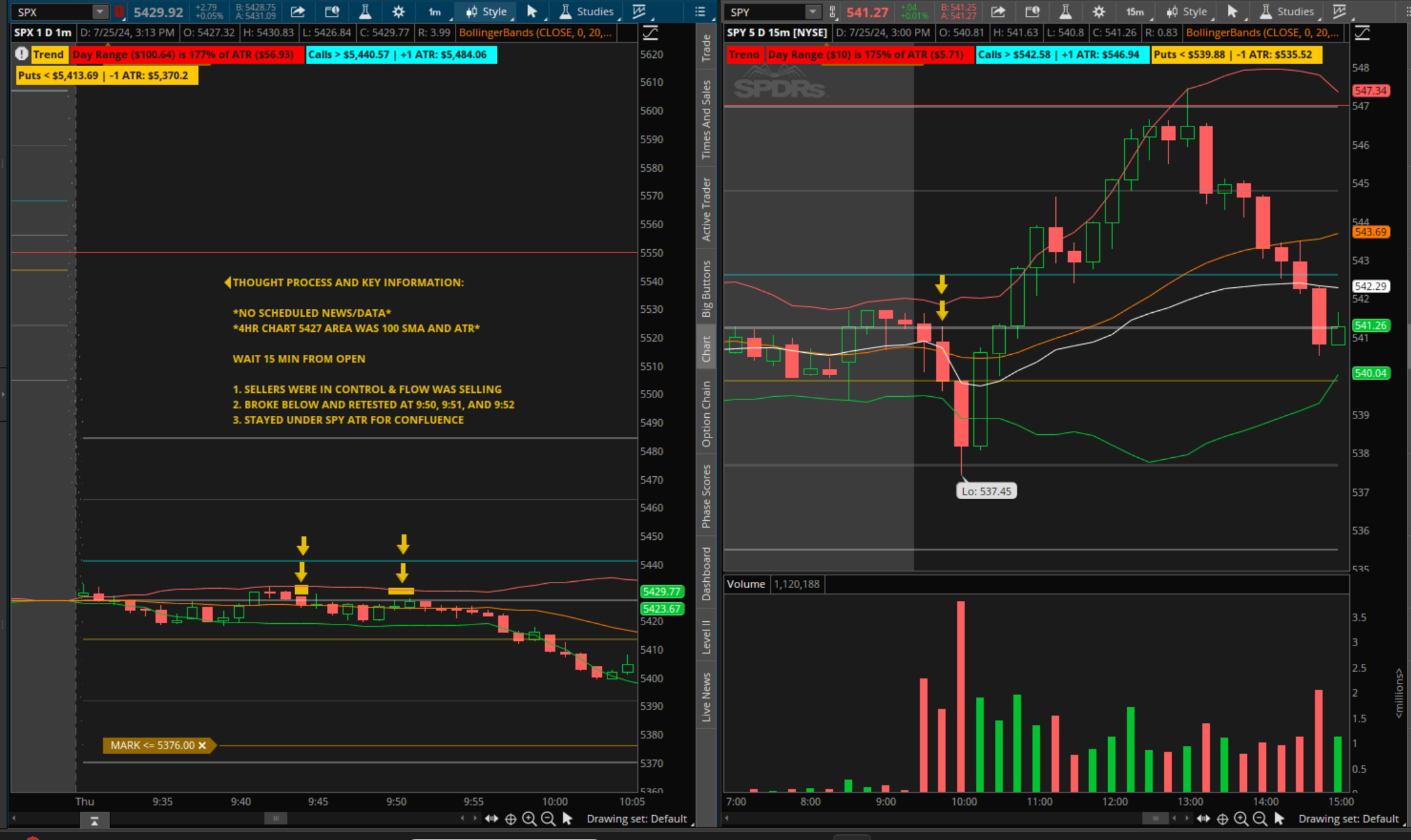This screenshot has height=840, width=1411.
Task: Open the Style button on SPY chart
Action: coord(1187,11)
